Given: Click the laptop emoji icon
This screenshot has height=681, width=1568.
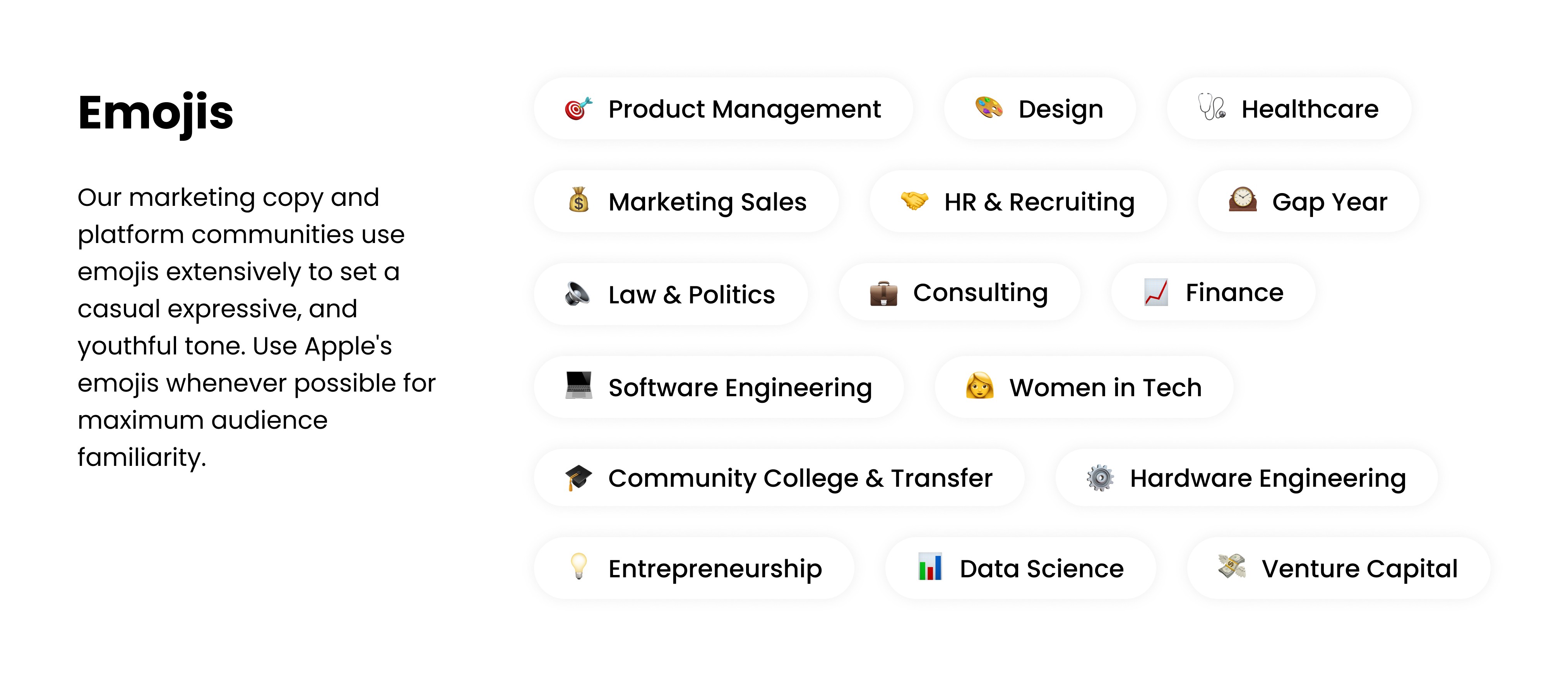Looking at the screenshot, I should 578,386.
